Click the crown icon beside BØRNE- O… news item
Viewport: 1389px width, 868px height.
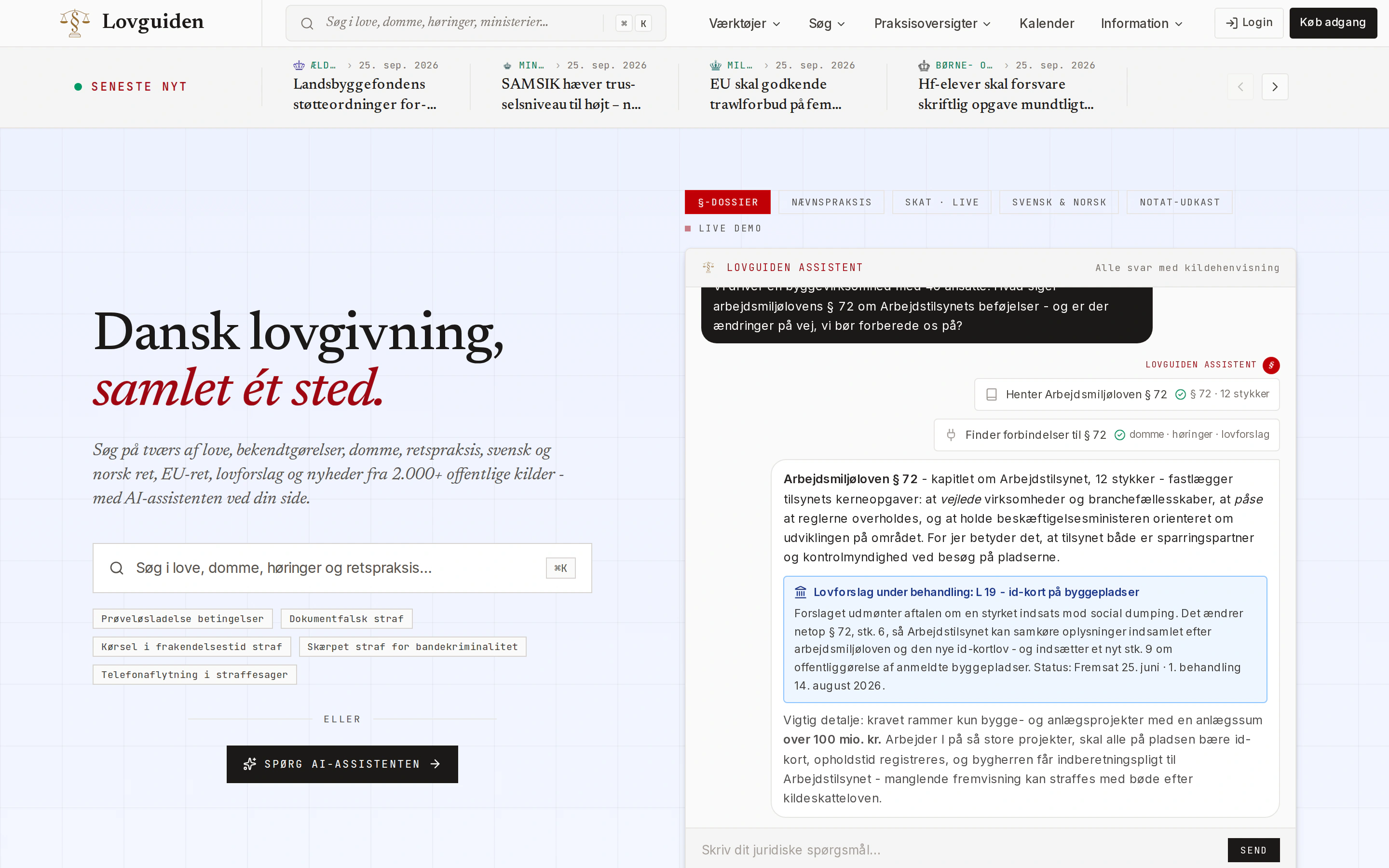pos(924,66)
